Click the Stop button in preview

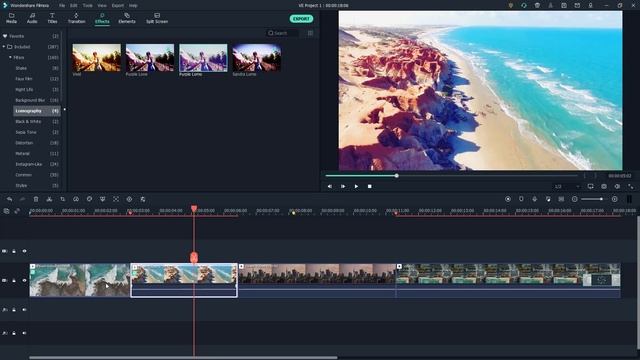pos(369,187)
